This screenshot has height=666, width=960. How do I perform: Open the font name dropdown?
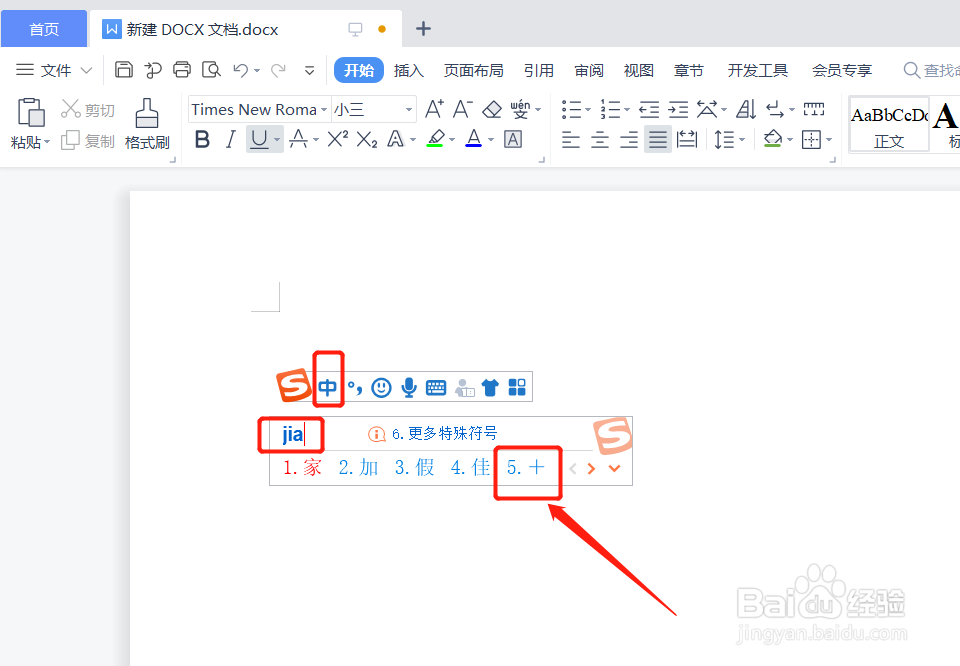324,110
